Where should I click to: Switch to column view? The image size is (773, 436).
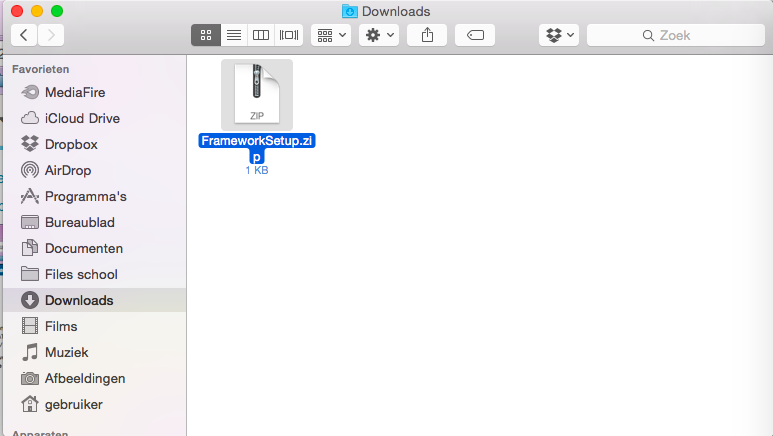click(x=261, y=35)
